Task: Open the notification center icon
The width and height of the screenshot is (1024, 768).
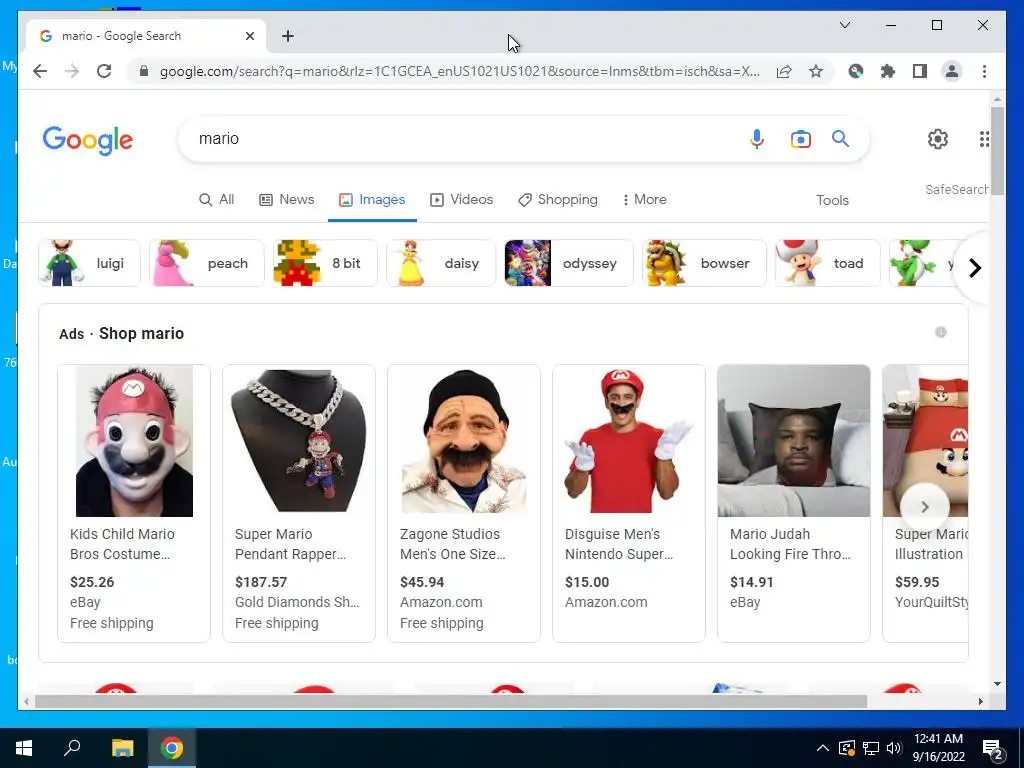Action: point(993,750)
